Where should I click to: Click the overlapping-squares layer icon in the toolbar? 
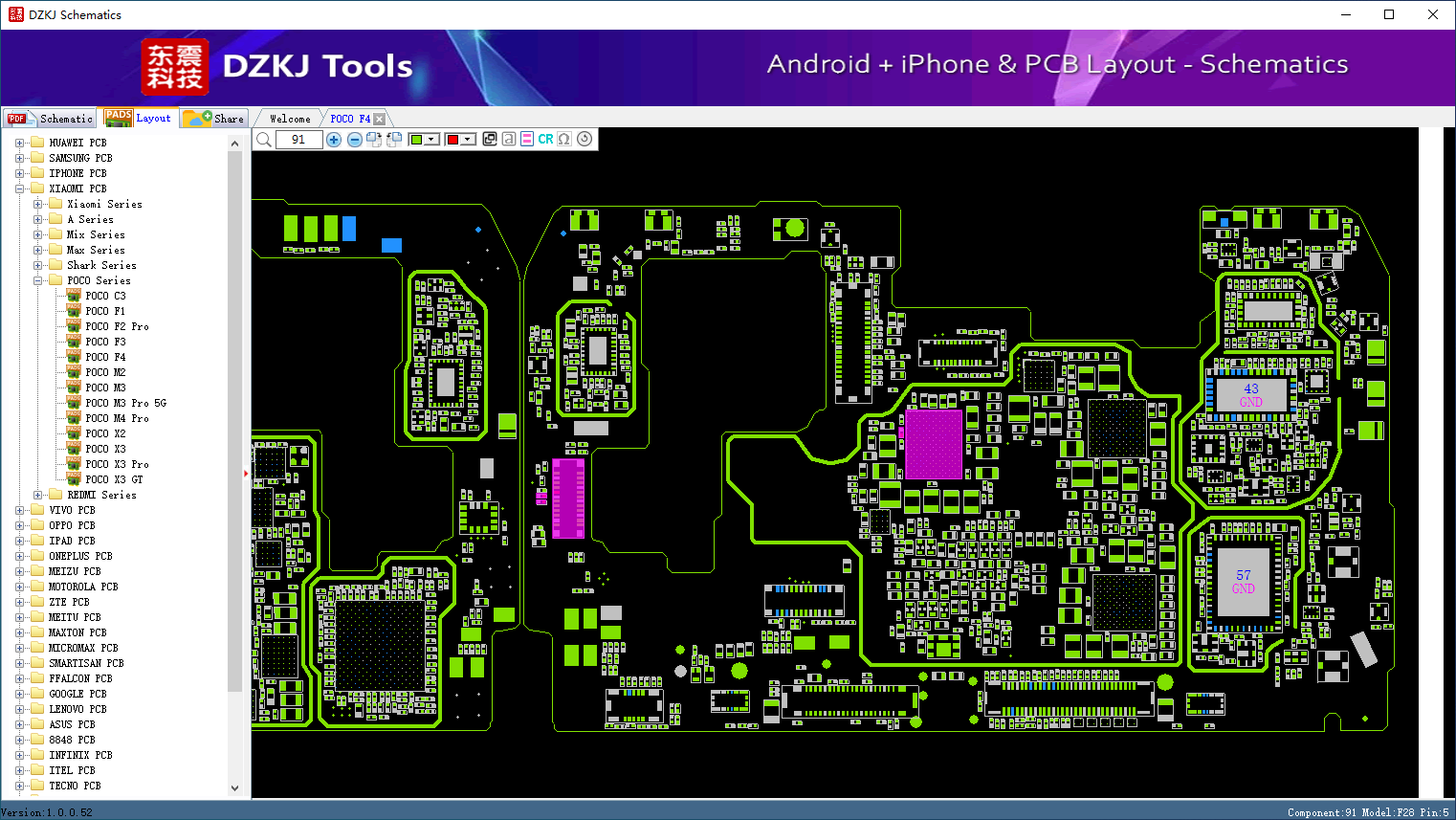click(490, 139)
